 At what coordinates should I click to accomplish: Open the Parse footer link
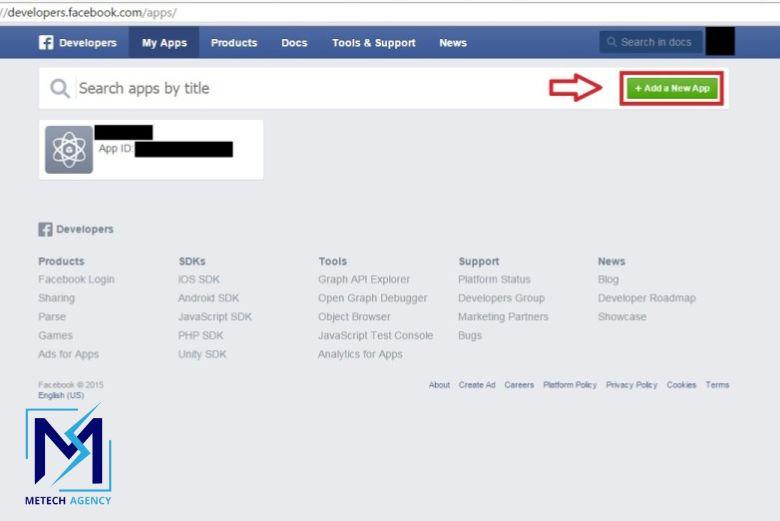(x=52, y=316)
